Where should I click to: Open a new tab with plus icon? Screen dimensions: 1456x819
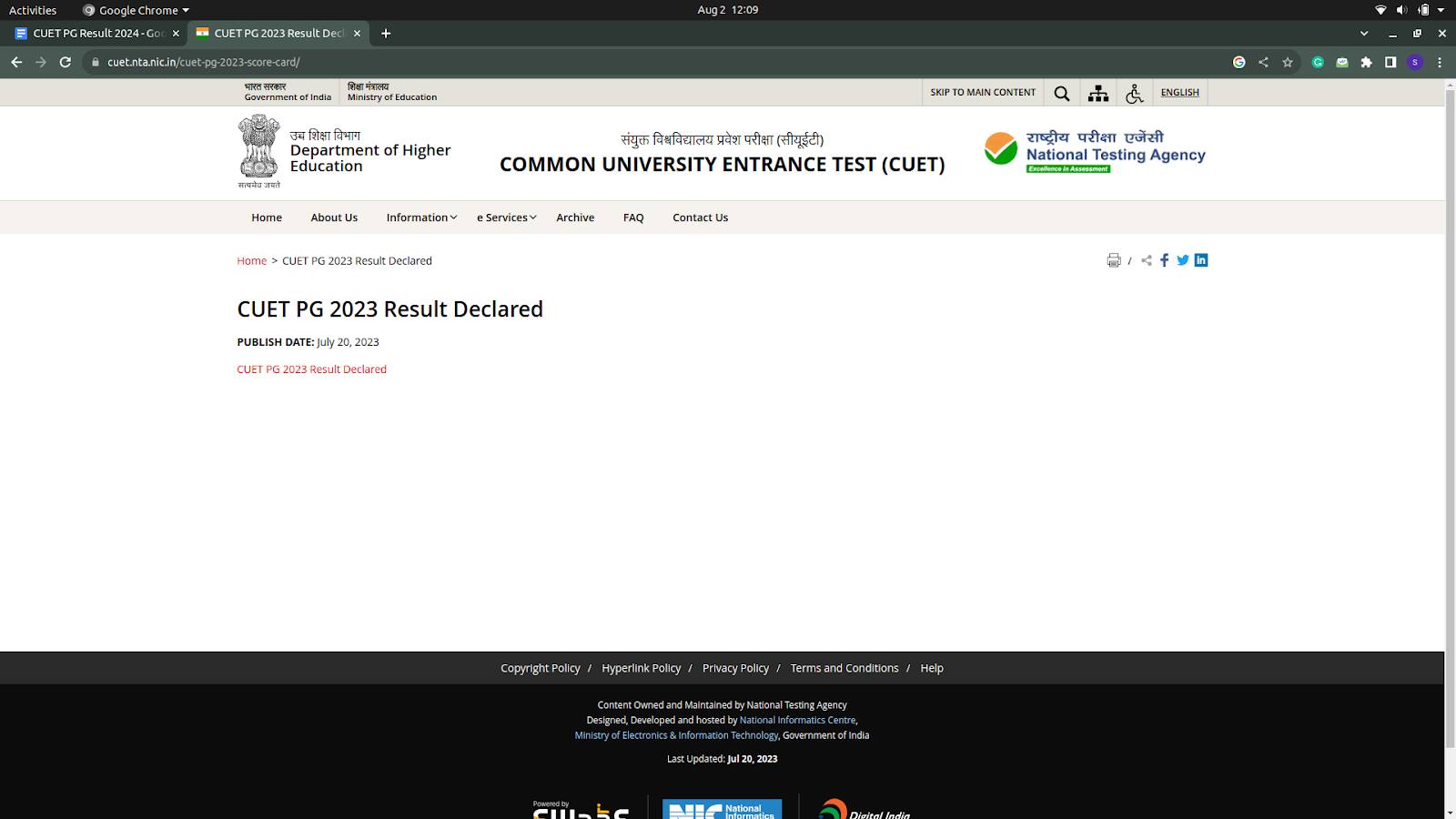click(386, 33)
